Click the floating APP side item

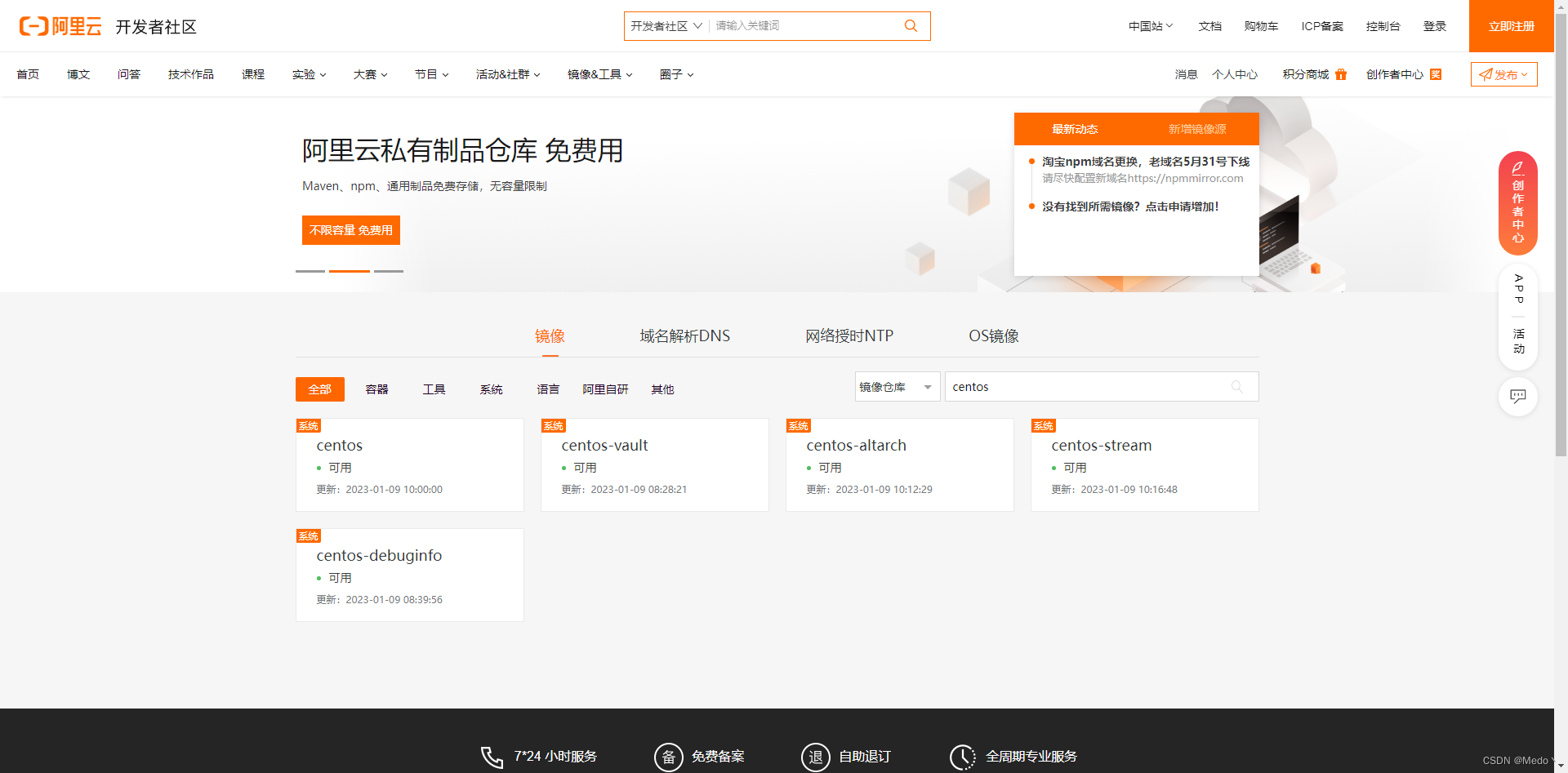[x=1518, y=290]
